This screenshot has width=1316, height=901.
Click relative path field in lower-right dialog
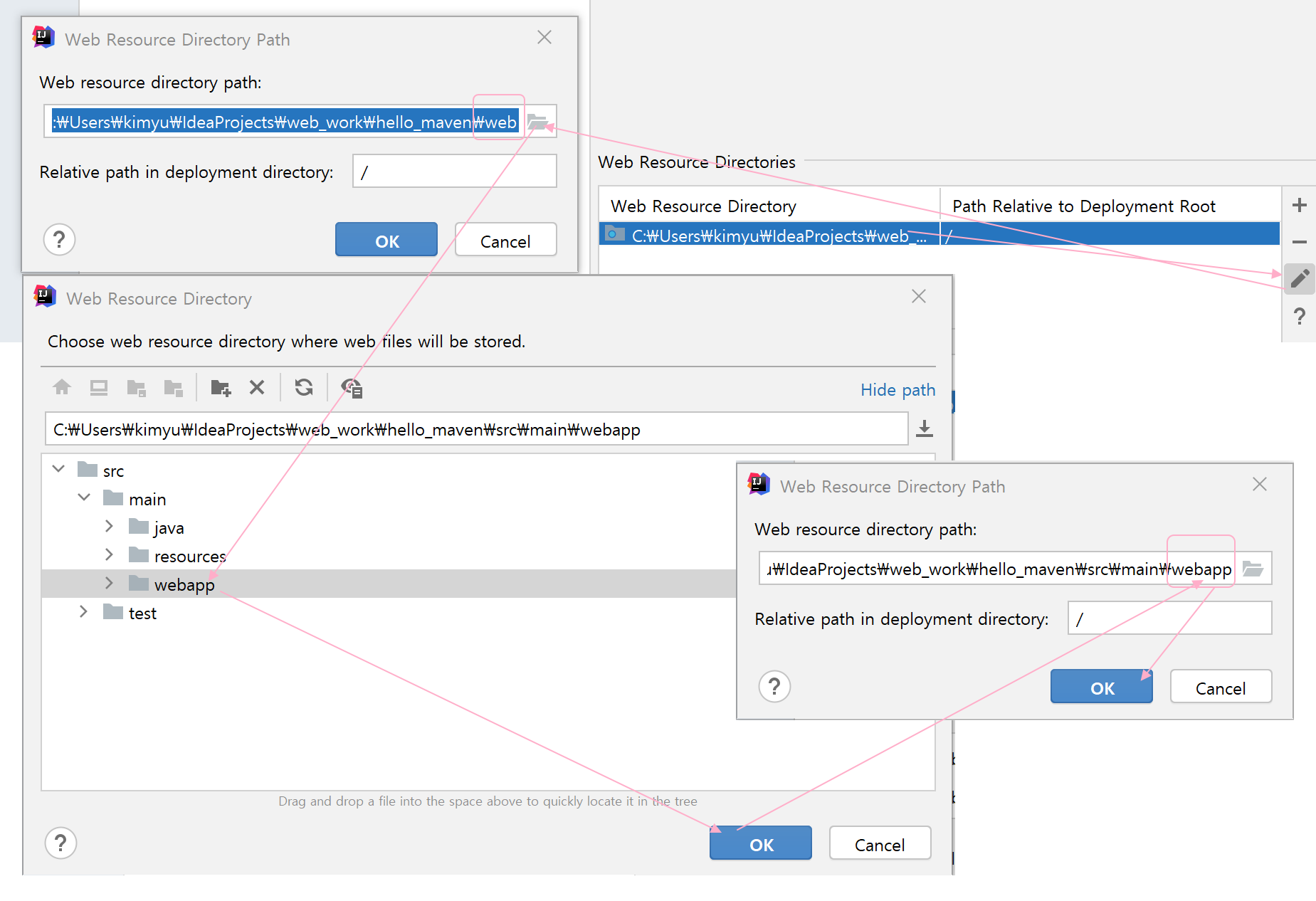coord(1170,618)
